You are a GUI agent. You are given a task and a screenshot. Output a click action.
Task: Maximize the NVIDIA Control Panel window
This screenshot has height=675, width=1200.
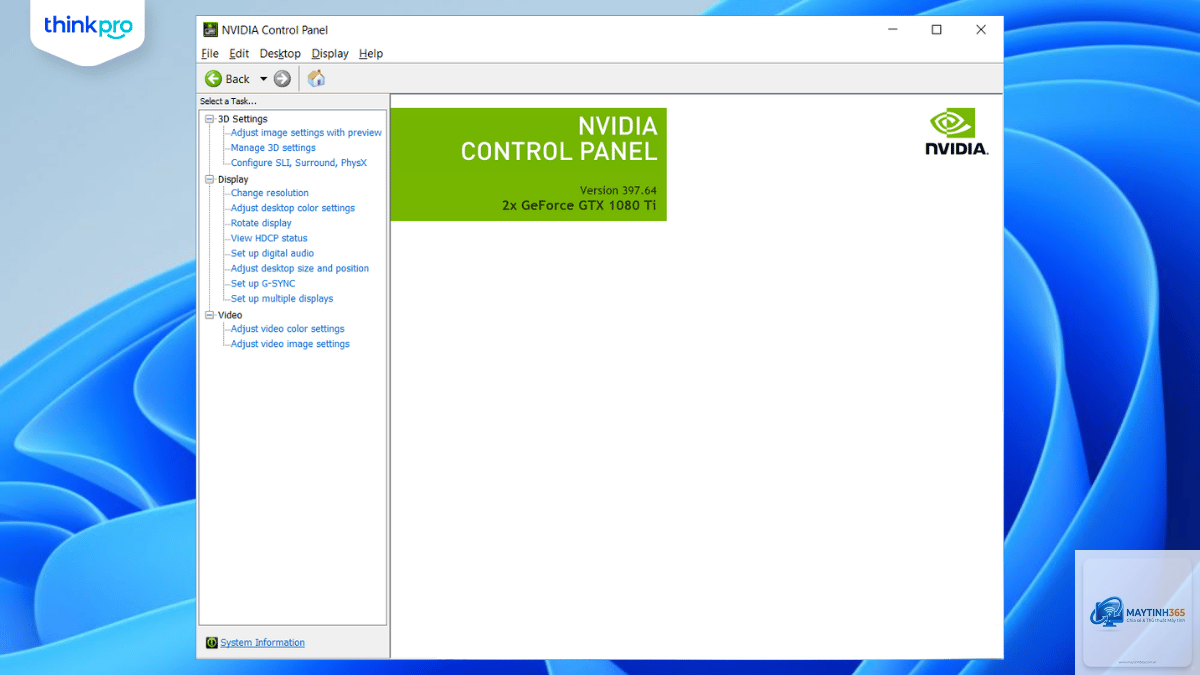point(936,30)
